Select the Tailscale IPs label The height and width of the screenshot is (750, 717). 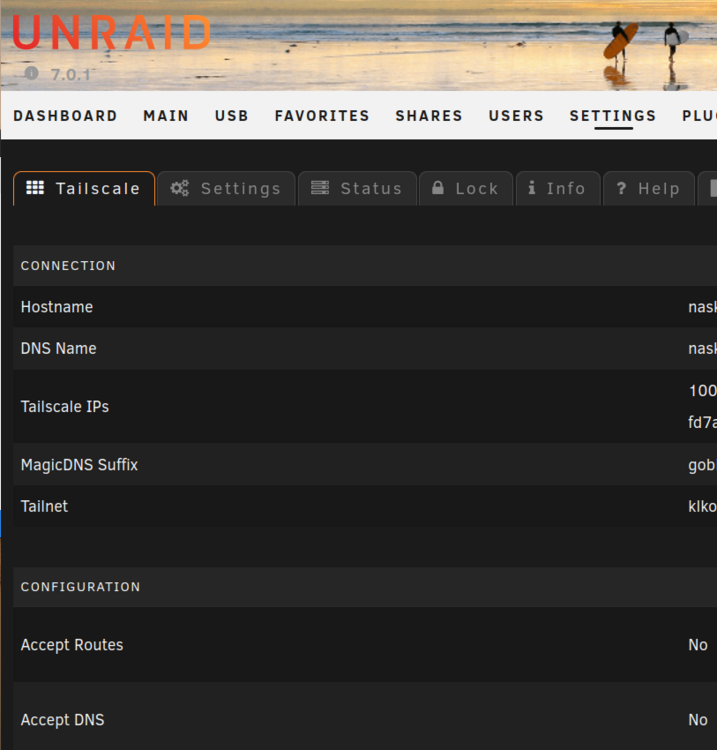[x=65, y=407]
